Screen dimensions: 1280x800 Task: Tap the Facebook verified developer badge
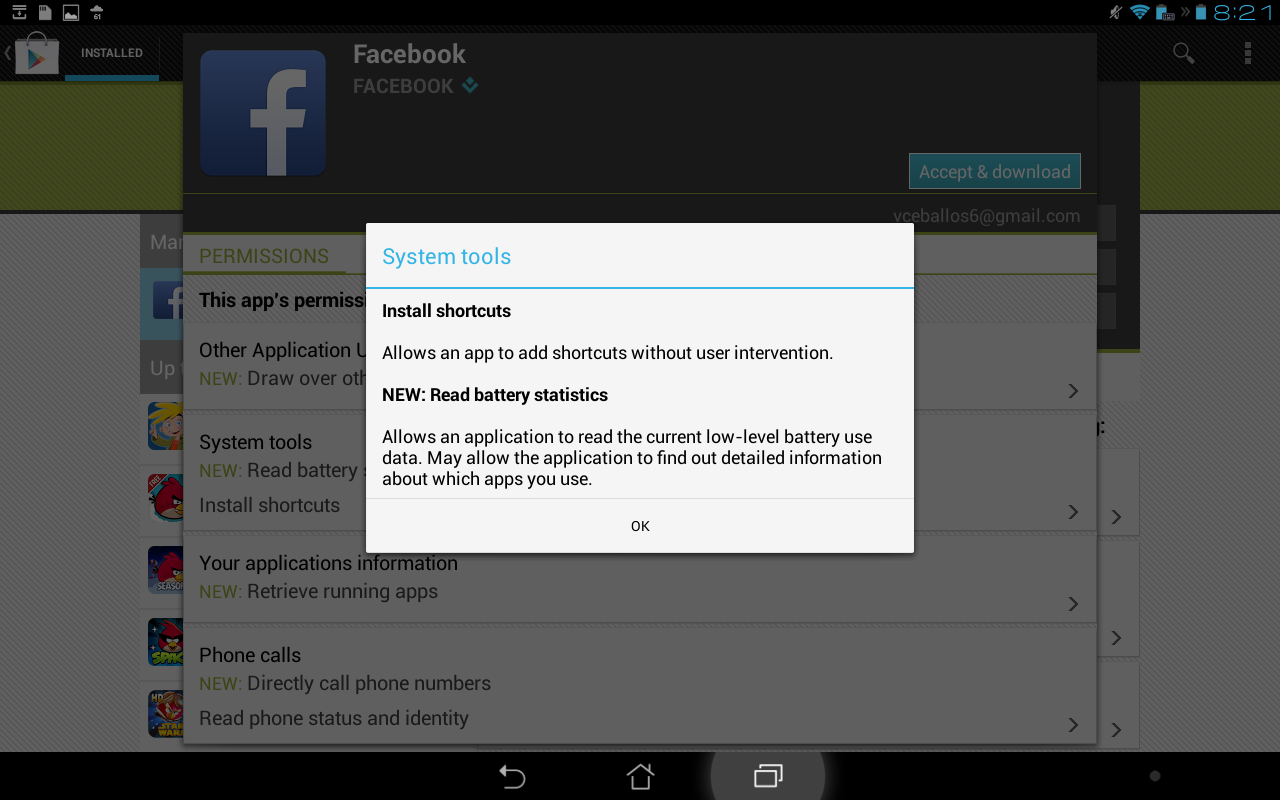tap(470, 86)
